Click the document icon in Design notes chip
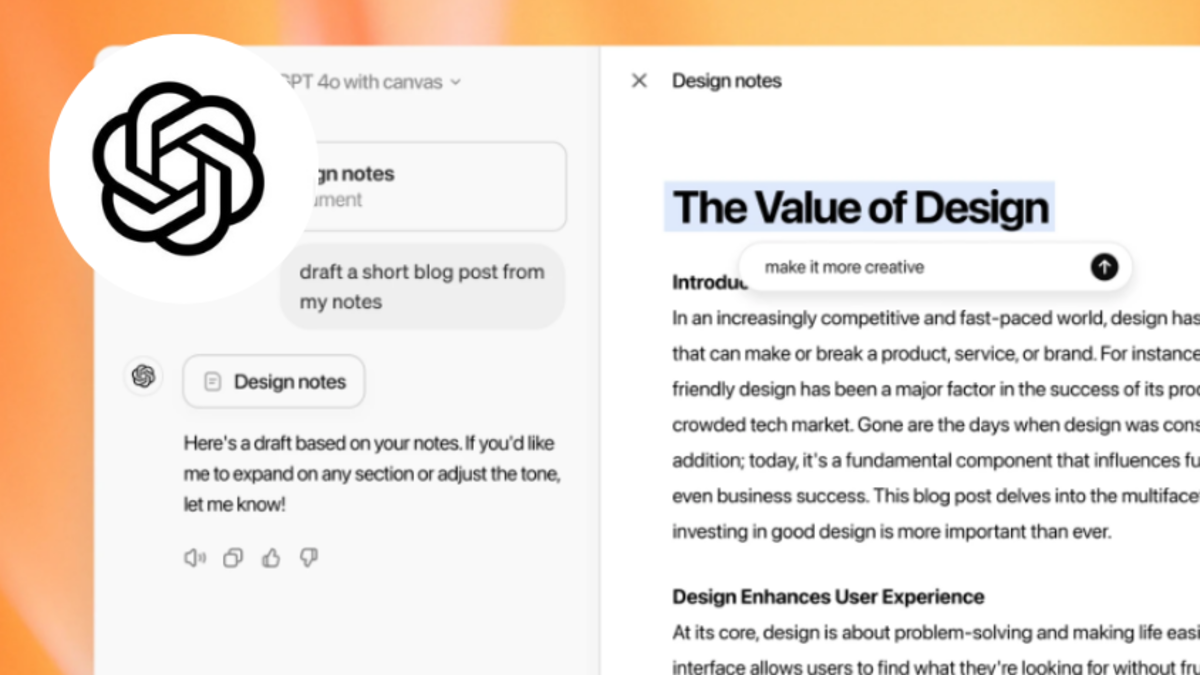The width and height of the screenshot is (1200, 675). pyautogui.click(x=212, y=382)
